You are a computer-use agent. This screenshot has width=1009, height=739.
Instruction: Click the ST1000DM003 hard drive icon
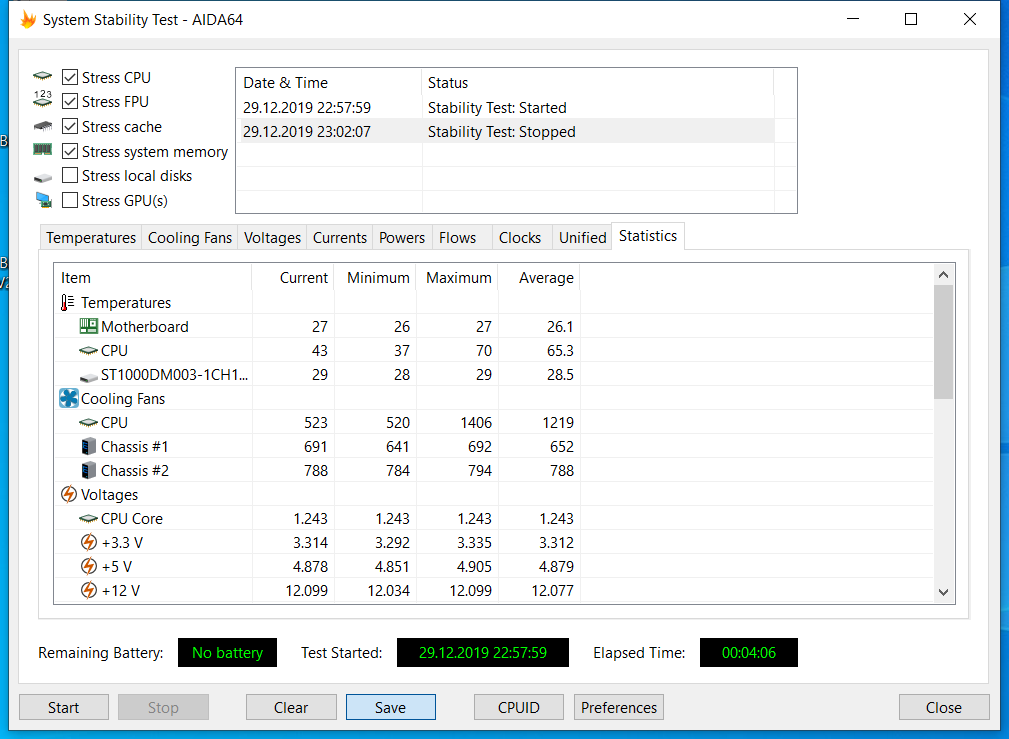88,376
